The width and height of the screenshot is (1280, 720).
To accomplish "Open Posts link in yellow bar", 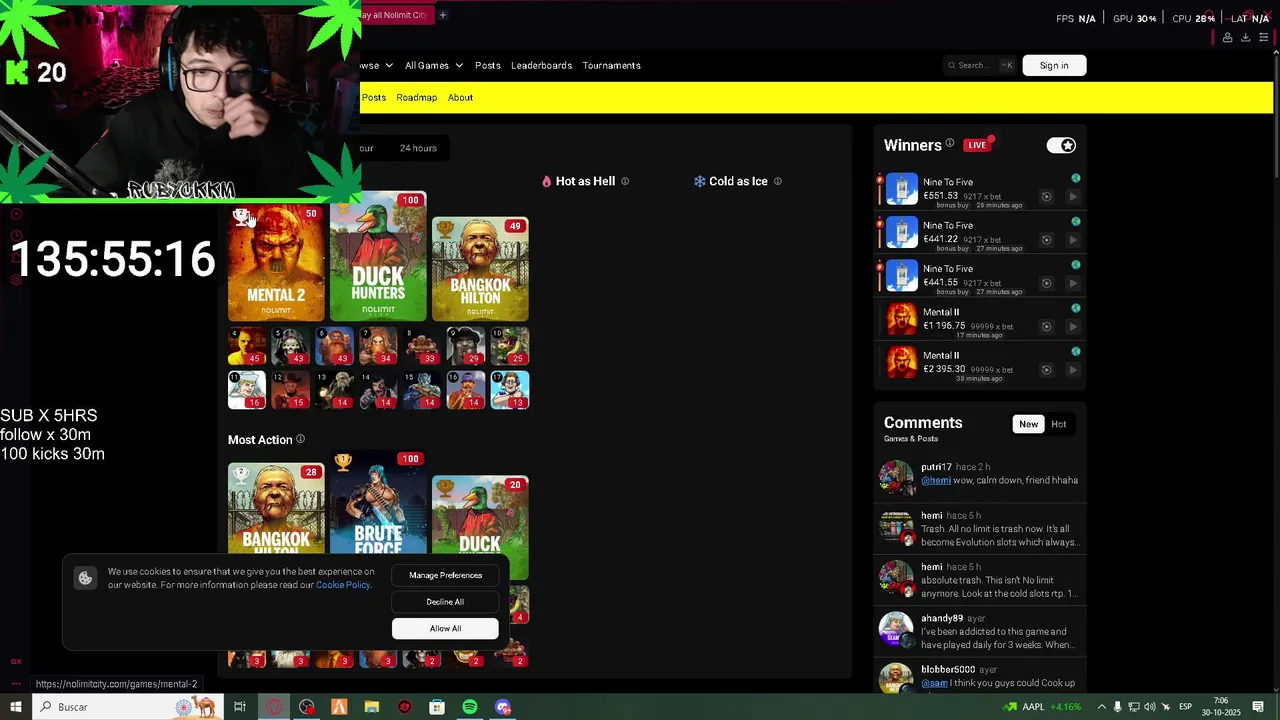I will (374, 97).
